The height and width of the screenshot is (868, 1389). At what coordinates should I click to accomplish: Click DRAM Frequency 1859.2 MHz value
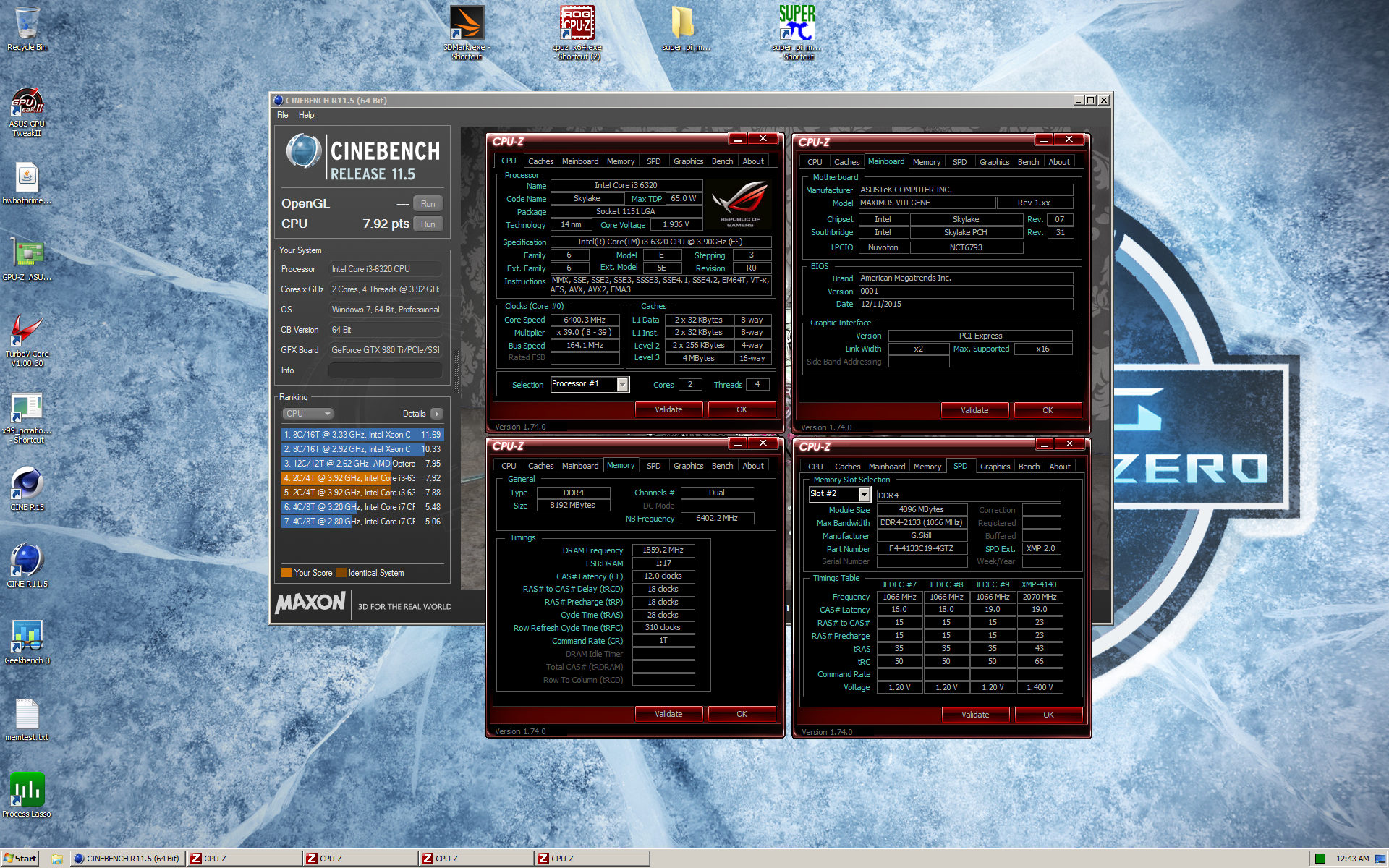pyautogui.click(x=663, y=550)
